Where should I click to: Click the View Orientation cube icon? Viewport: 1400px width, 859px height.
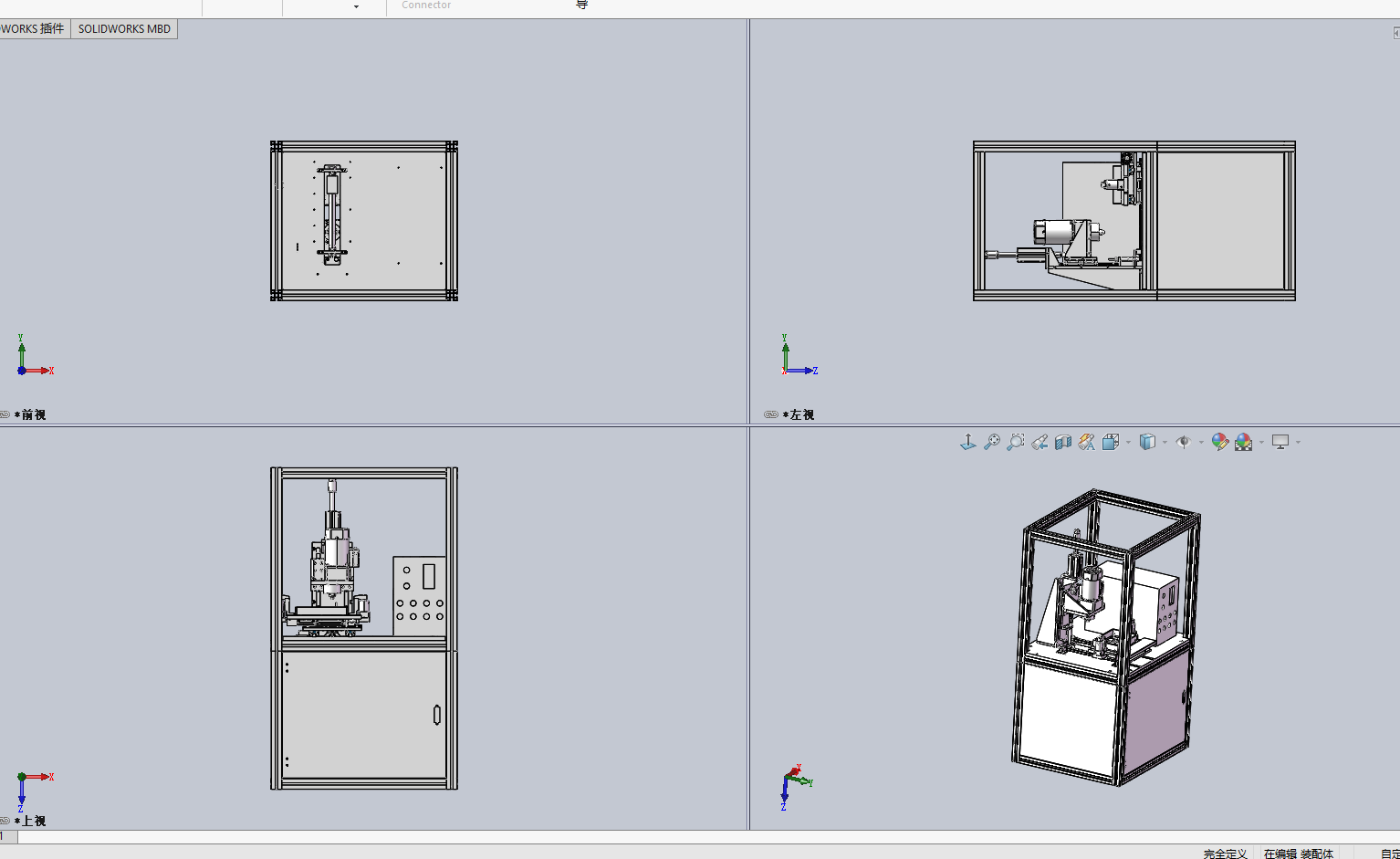1111,442
